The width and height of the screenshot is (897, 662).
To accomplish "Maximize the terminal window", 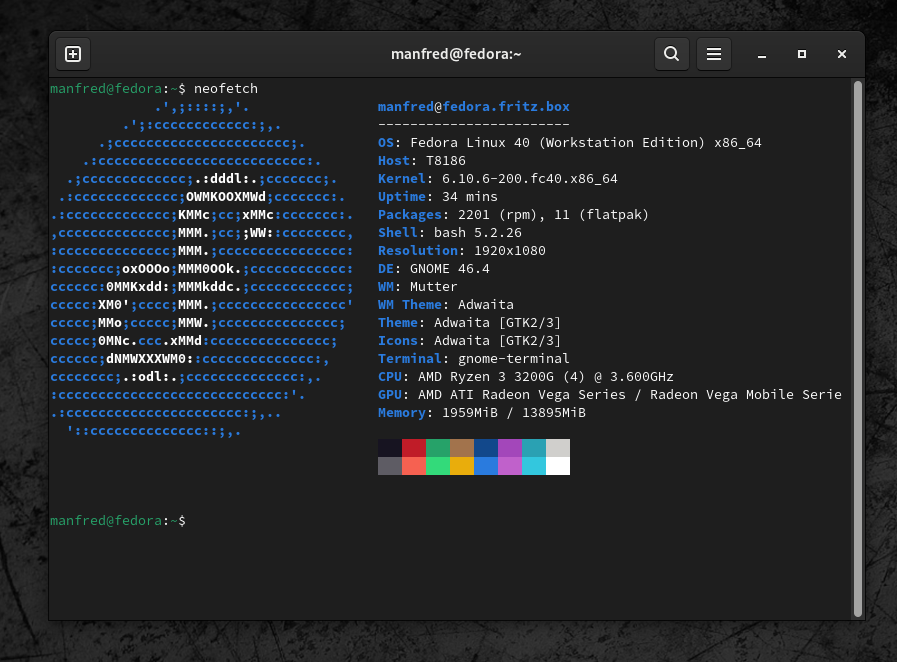I will pyautogui.click(x=802, y=54).
